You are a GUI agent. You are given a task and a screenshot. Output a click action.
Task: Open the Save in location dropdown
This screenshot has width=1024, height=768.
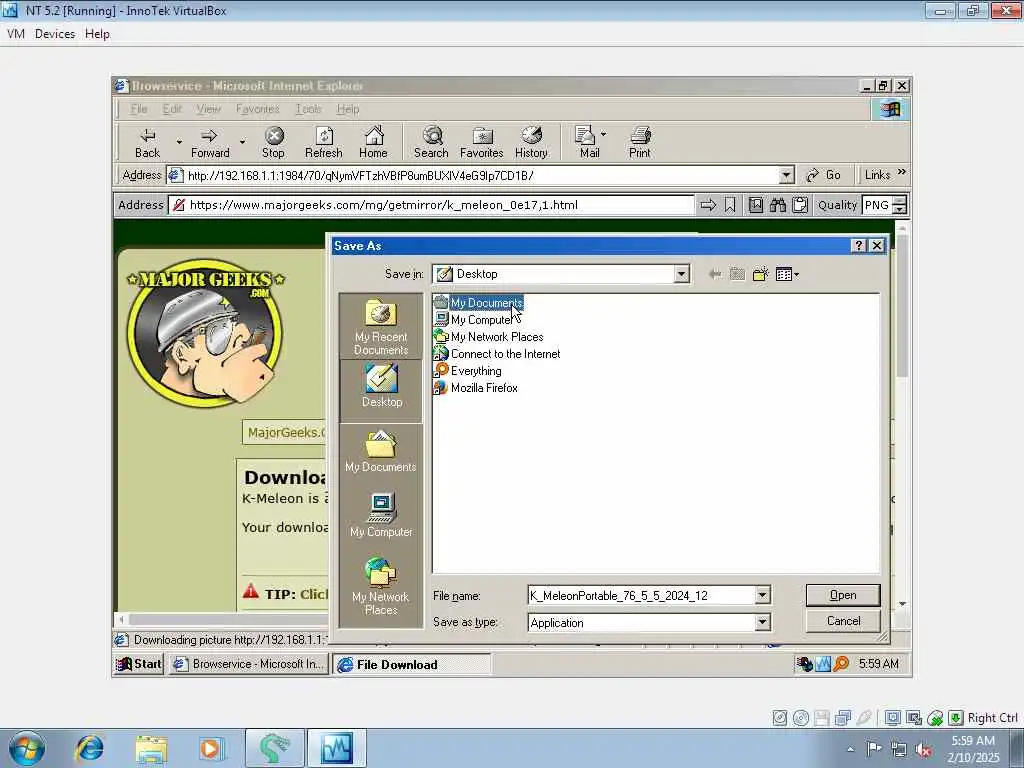(681, 274)
